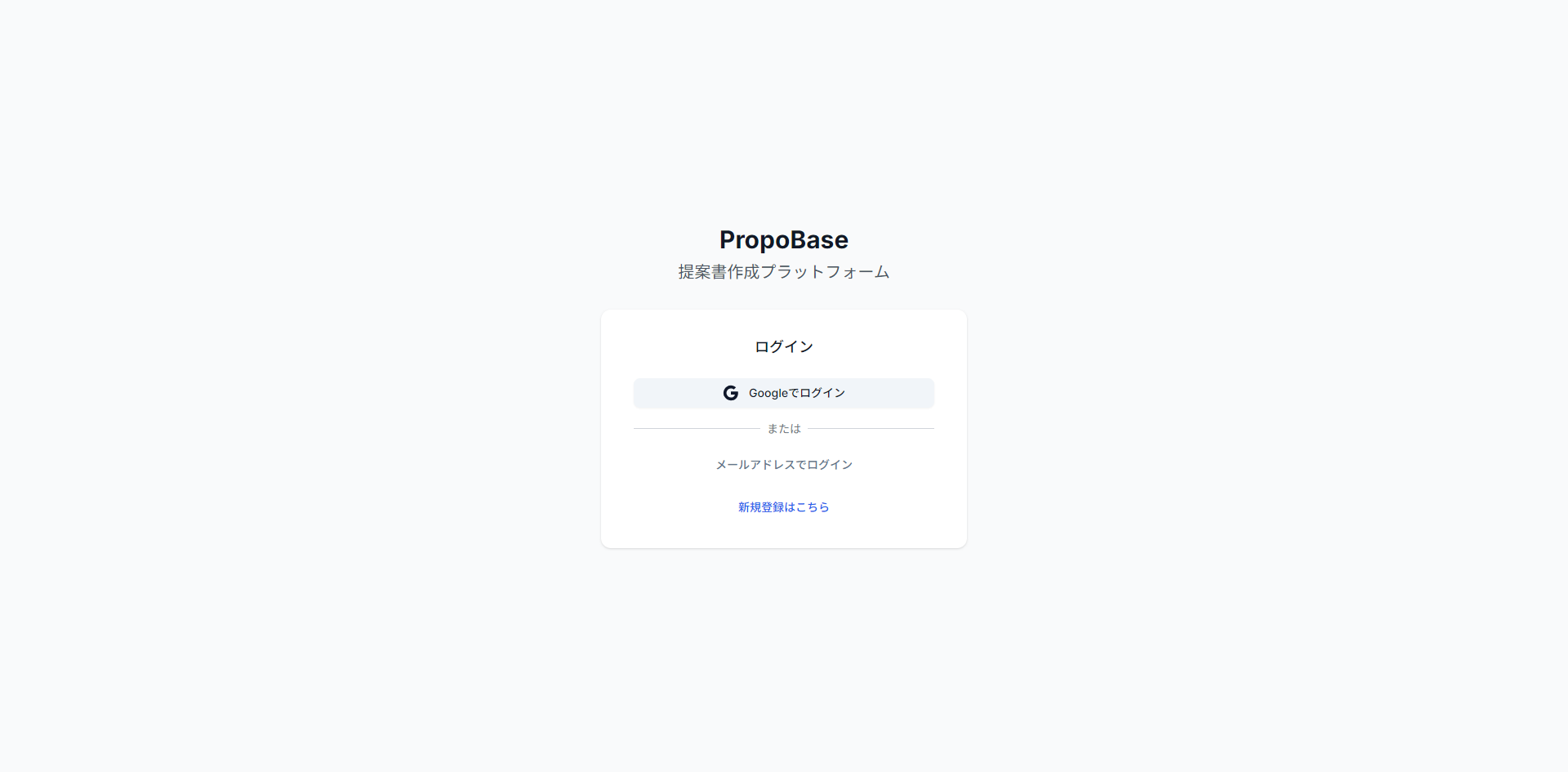Click the ログイン card heading
1568x772 pixels.
pos(783,347)
